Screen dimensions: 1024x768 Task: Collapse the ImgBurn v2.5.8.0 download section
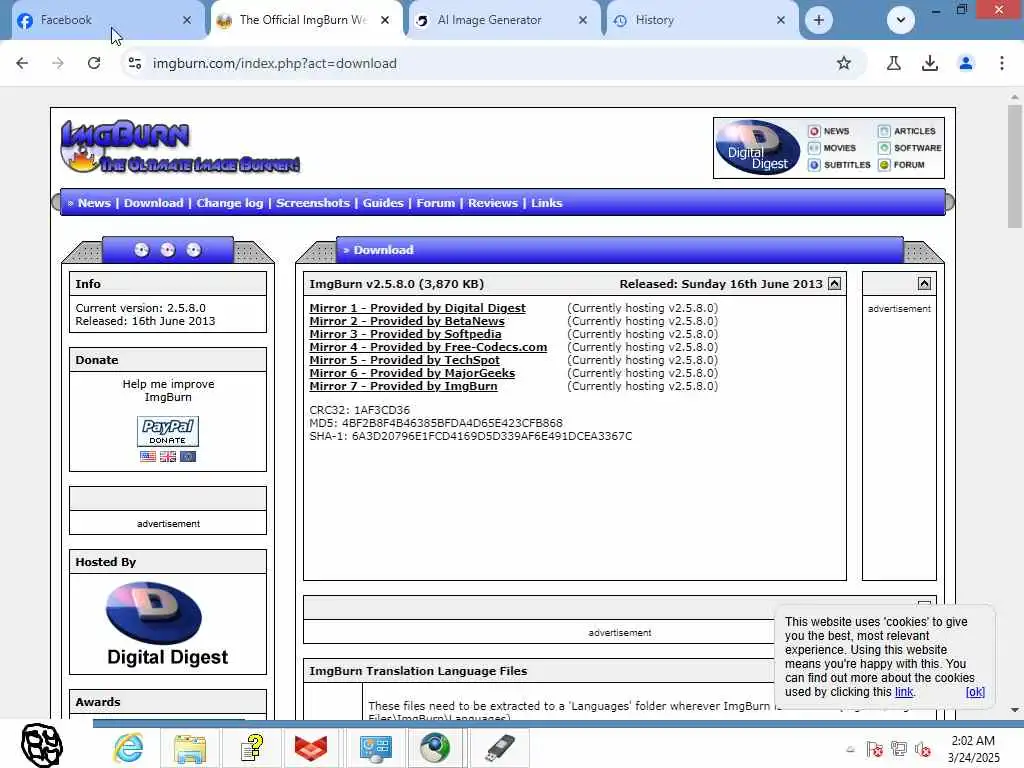[835, 283]
